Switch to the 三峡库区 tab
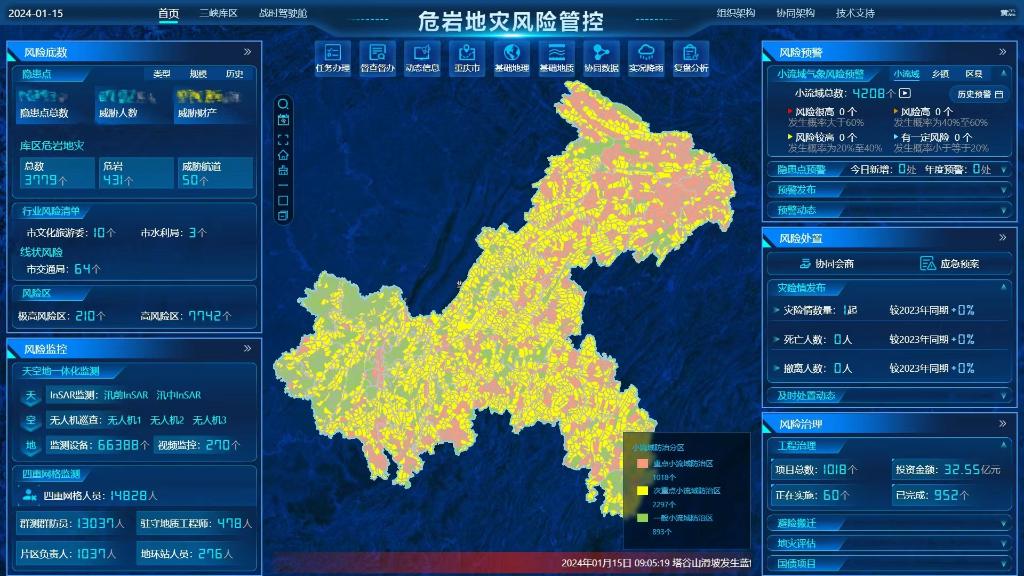Viewport: 1024px width, 576px height. (x=218, y=13)
